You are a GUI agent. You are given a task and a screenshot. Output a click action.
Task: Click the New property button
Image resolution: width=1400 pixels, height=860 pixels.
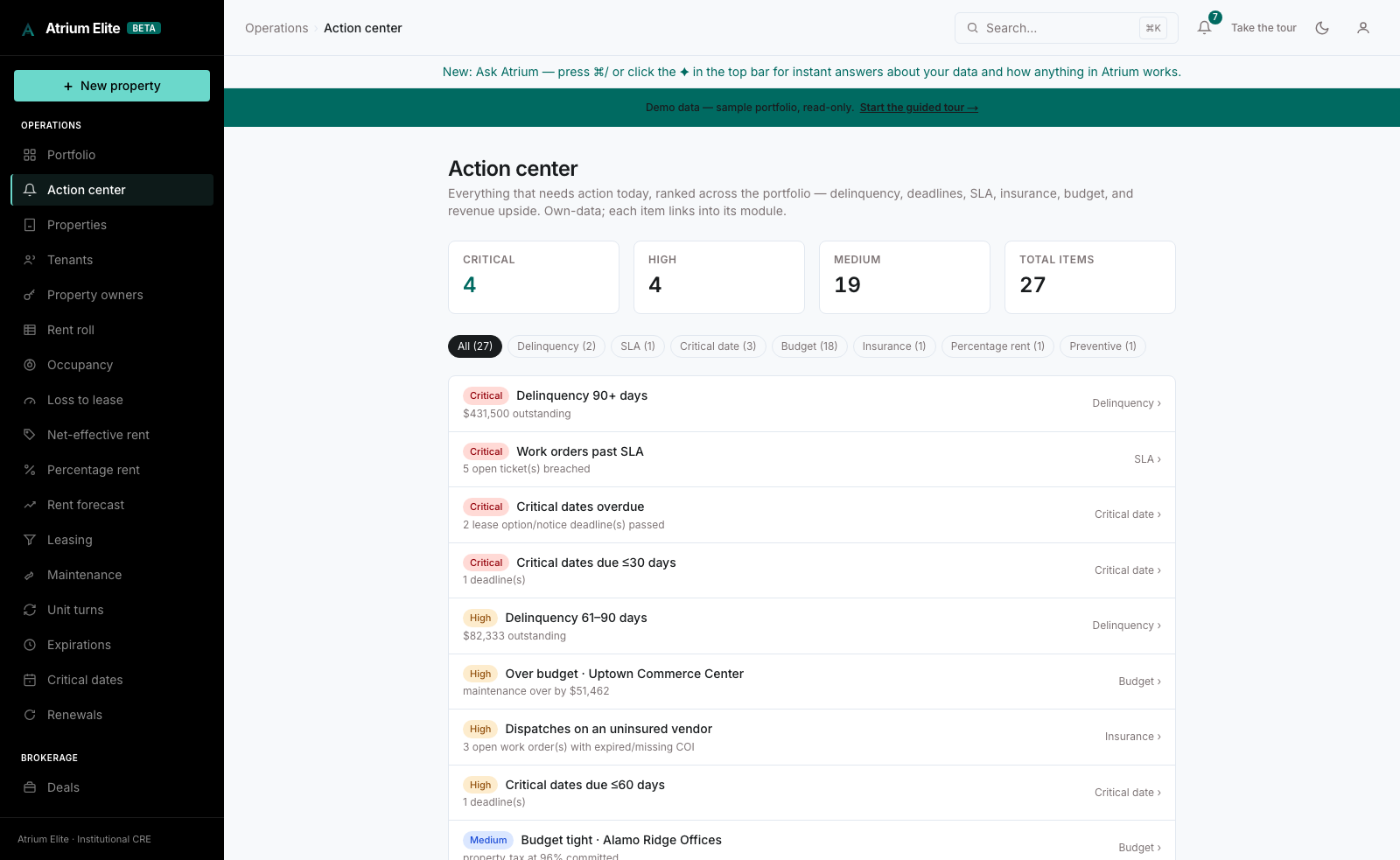pyautogui.click(x=112, y=86)
